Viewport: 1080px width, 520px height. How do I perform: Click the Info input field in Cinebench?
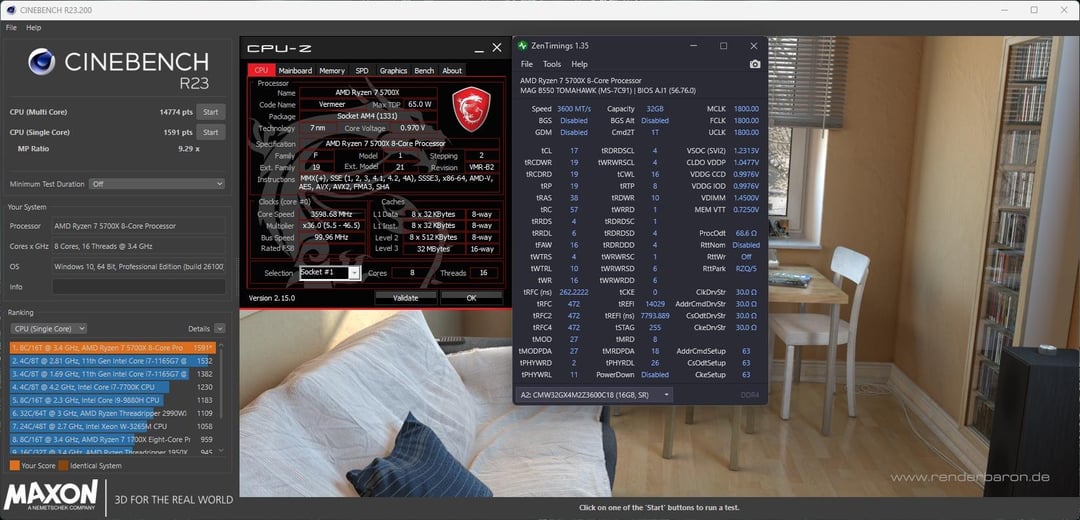[x=138, y=287]
